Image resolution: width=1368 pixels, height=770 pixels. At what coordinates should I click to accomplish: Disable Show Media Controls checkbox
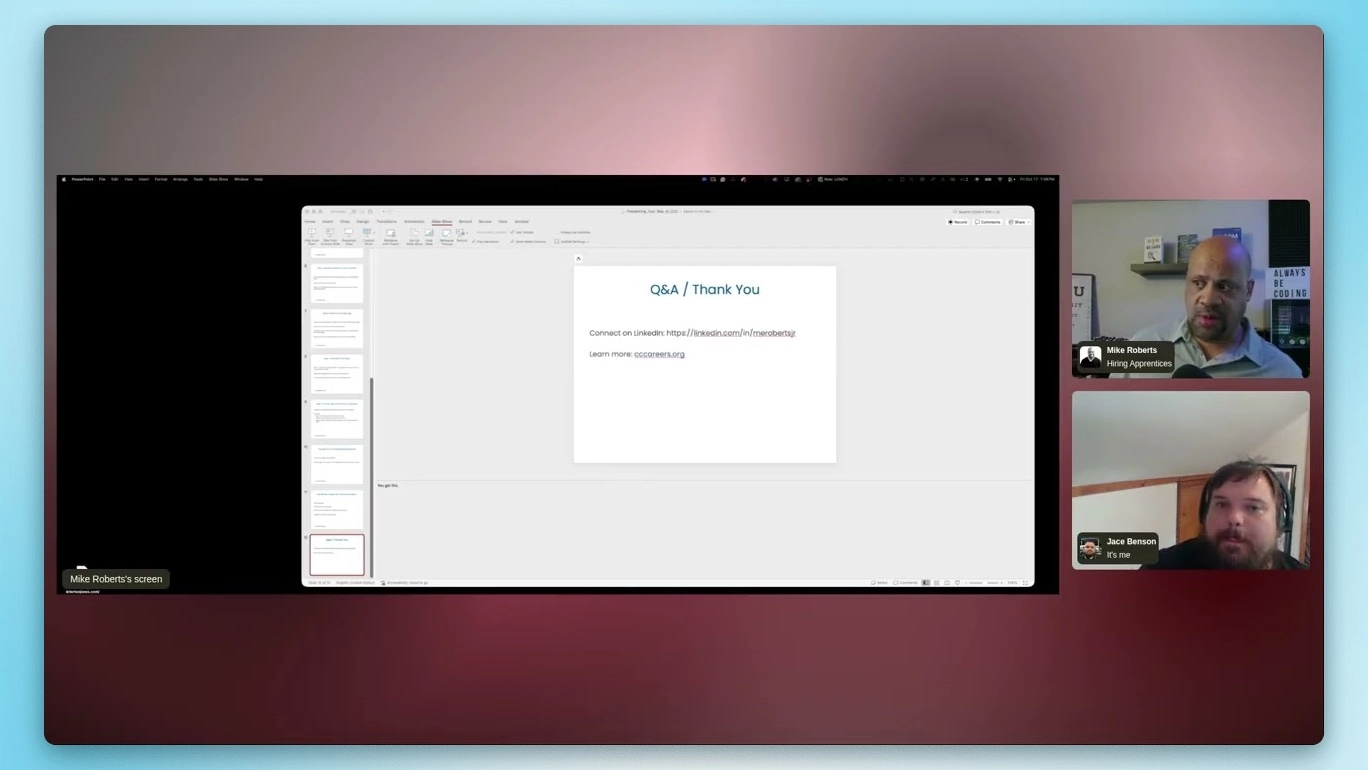tap(513, 240)
